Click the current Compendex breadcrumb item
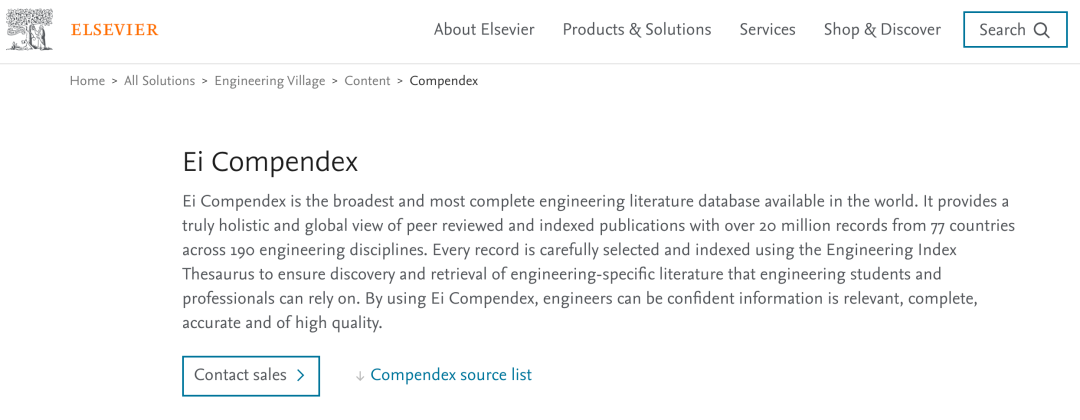This screenshot has height=420, width=1080. (x=443, y=81)
